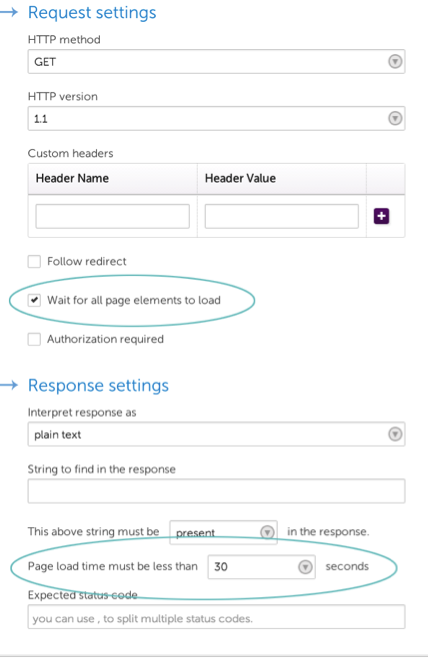Click the HTTP version dropdown arrow icon

click(395, 118)
